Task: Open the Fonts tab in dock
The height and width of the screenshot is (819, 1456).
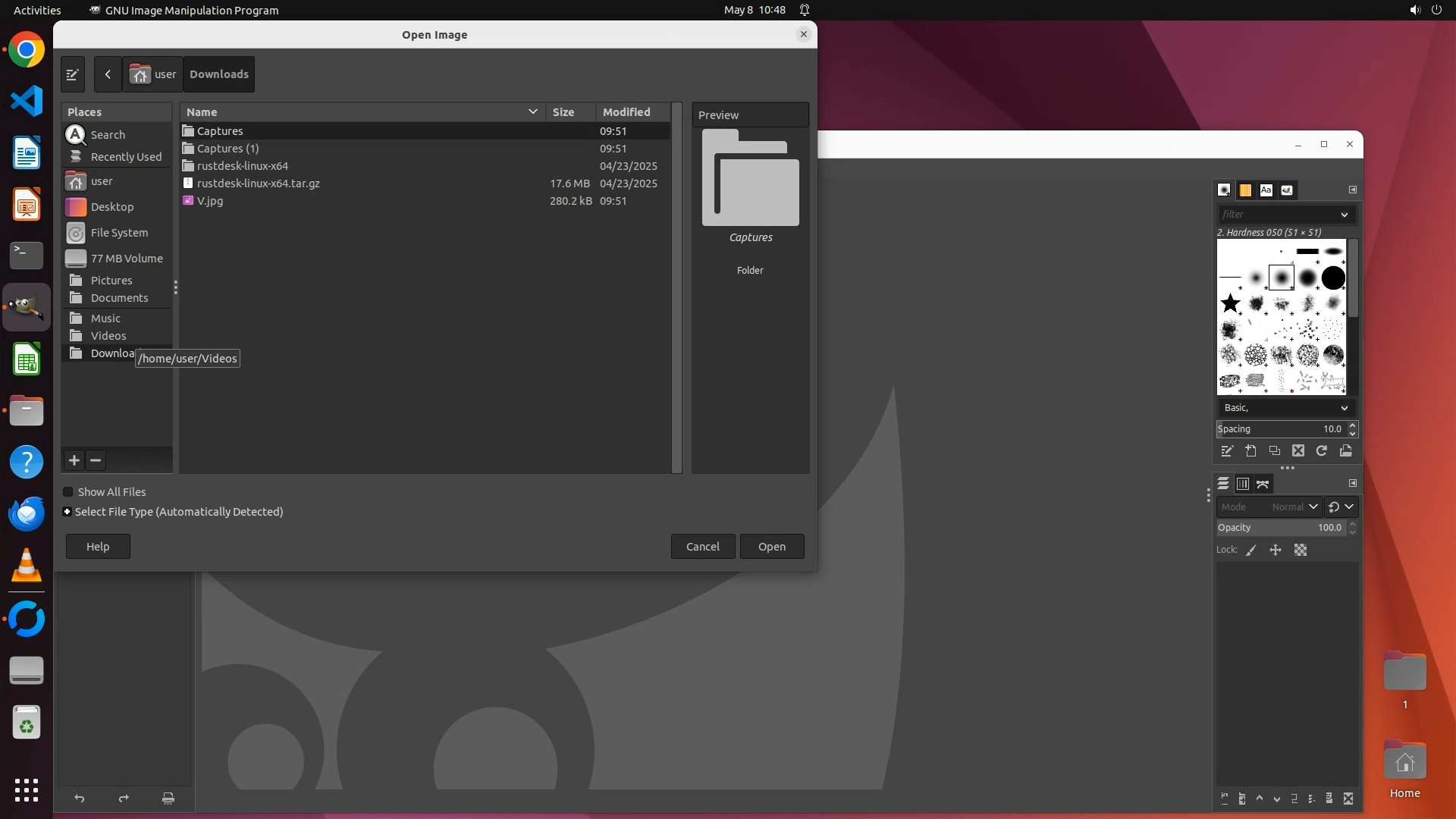Action: [1266, 190]
